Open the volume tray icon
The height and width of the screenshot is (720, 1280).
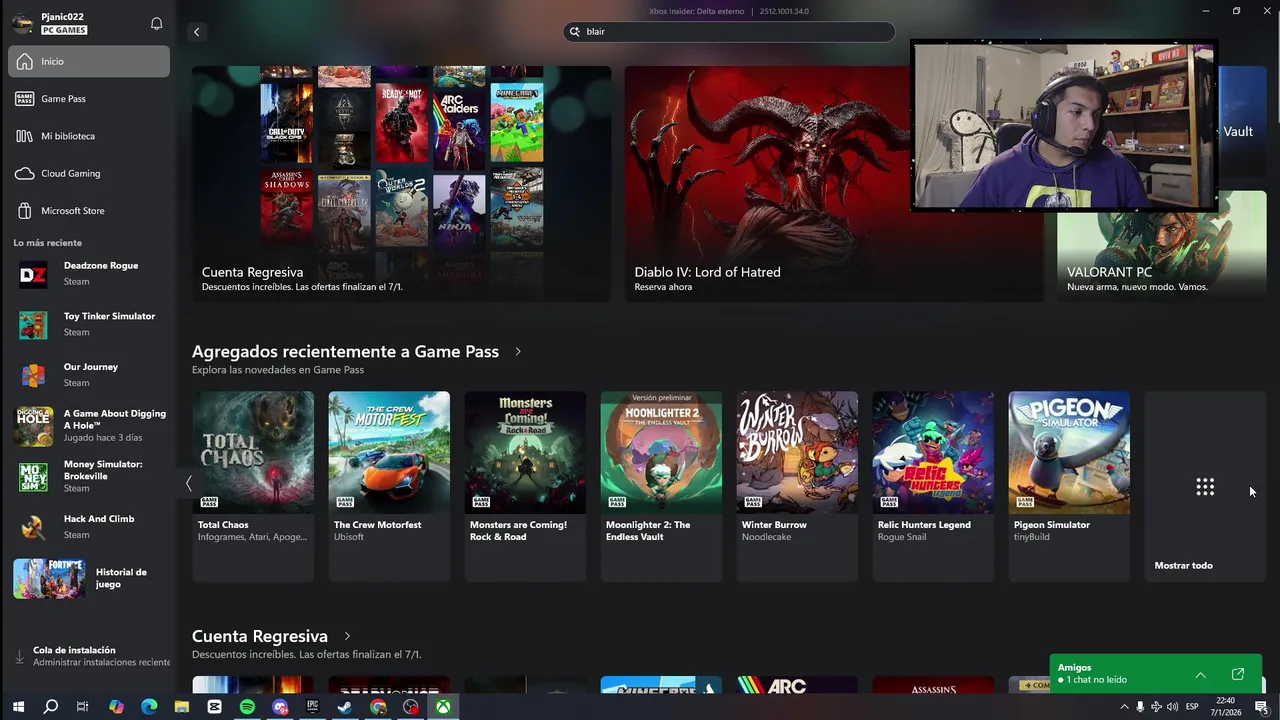coord(1172,707)
